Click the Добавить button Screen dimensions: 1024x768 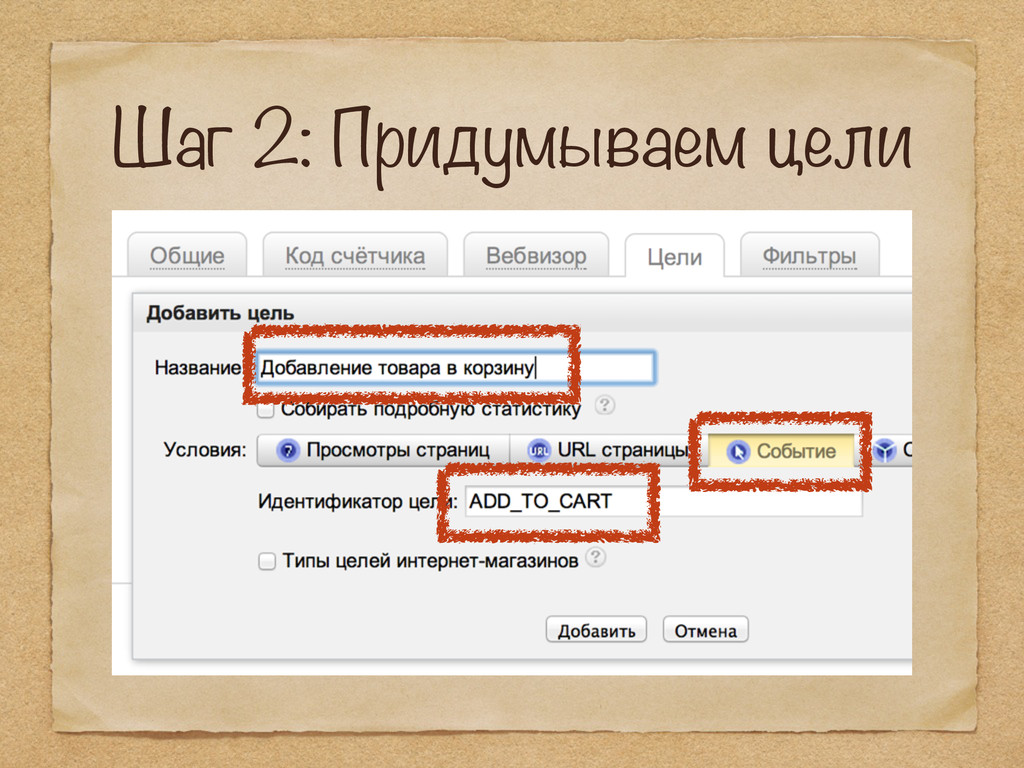(596, 630)
